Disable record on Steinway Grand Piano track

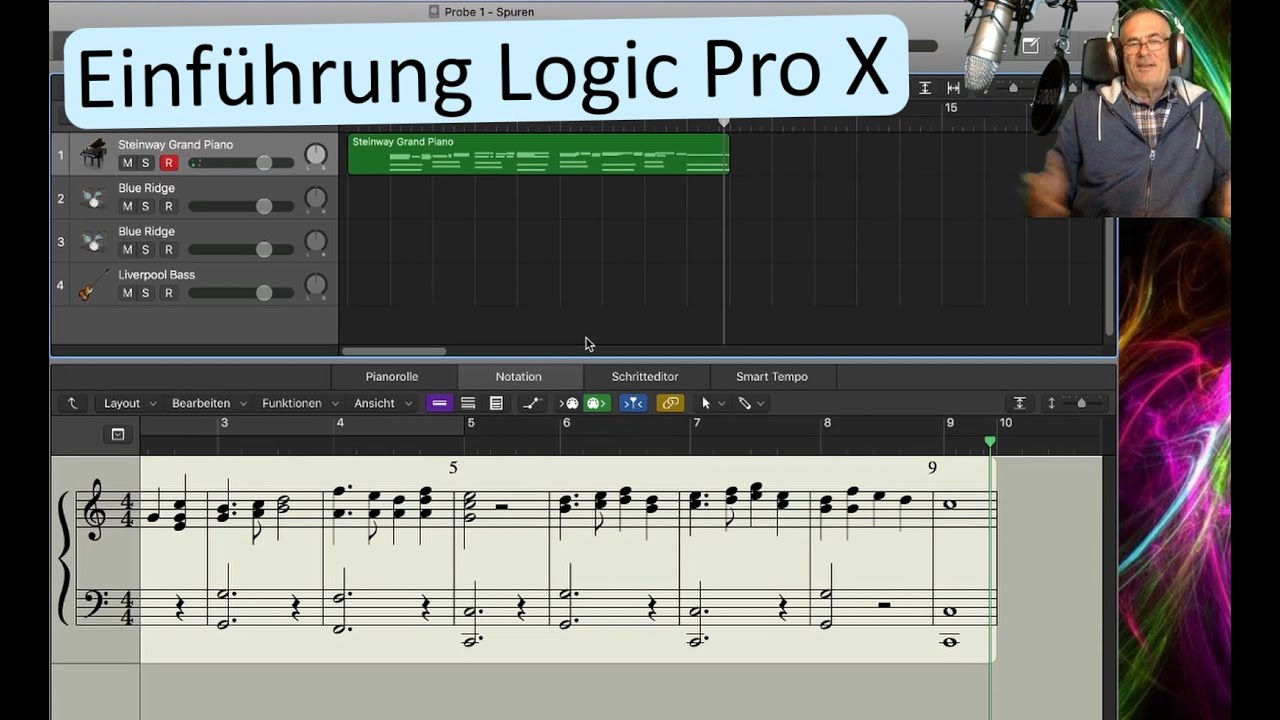click(169, 163)
